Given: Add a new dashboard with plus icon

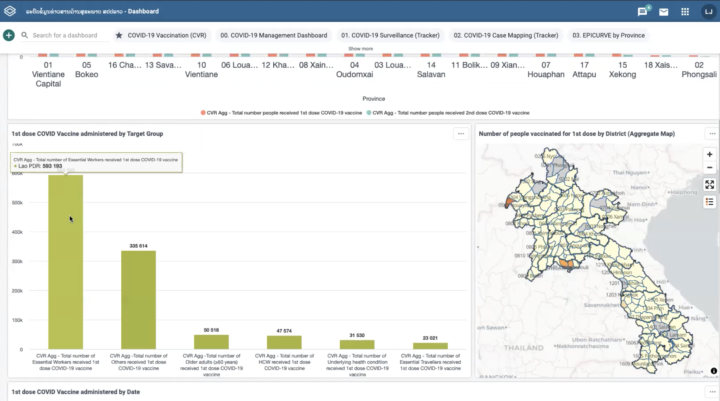Looking at the screenshot, I should coord(9,35).
